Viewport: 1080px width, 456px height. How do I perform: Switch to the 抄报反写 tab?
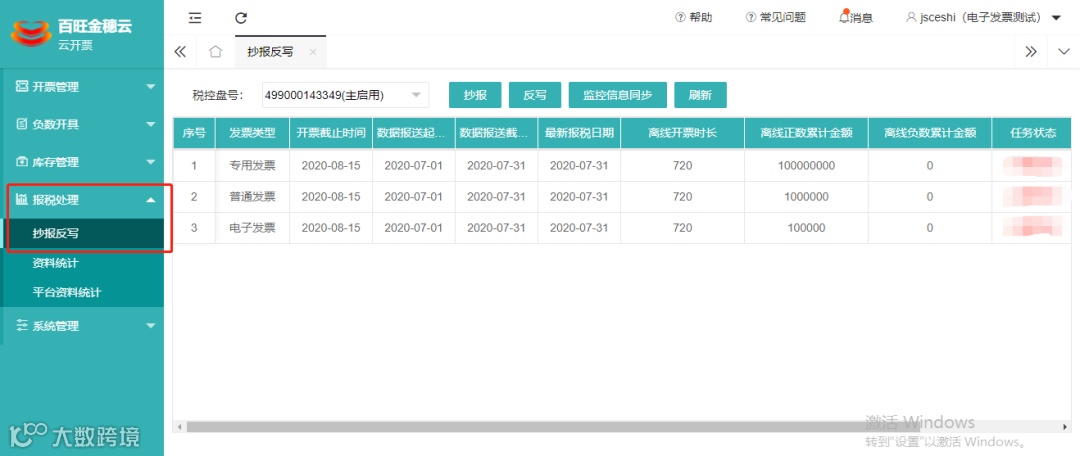tap(270, 52)
